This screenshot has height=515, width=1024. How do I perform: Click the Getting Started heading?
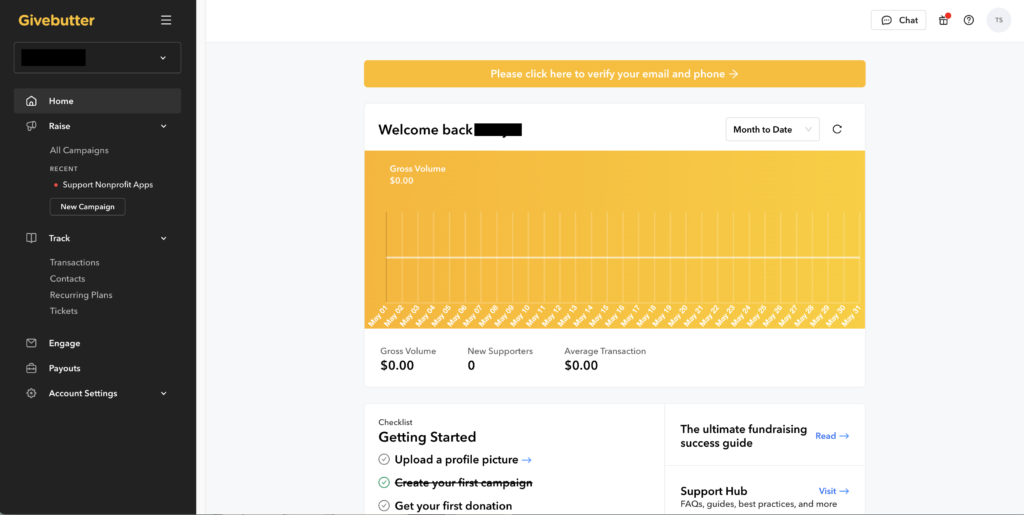click(427, 437)
